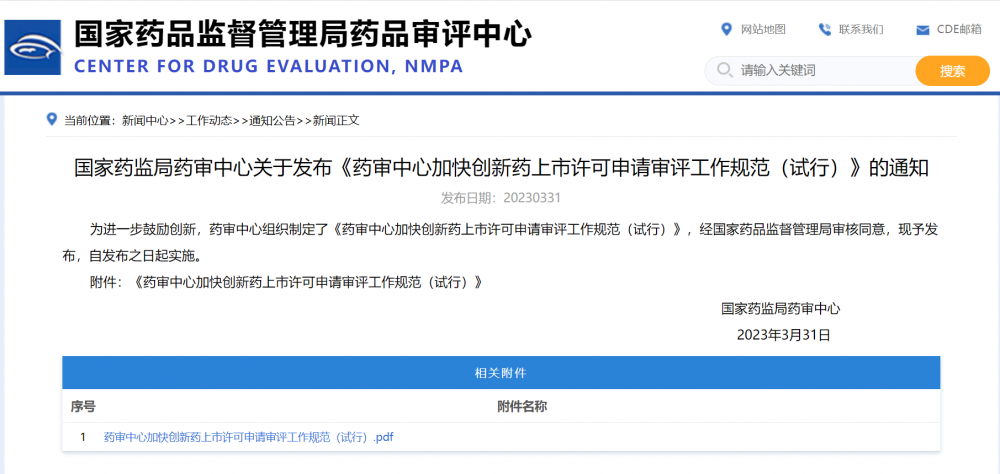This screenshot has height=474, width=1000.
Task: Go to 通知公告 in breadcrumb
Action: coord(272,121)
